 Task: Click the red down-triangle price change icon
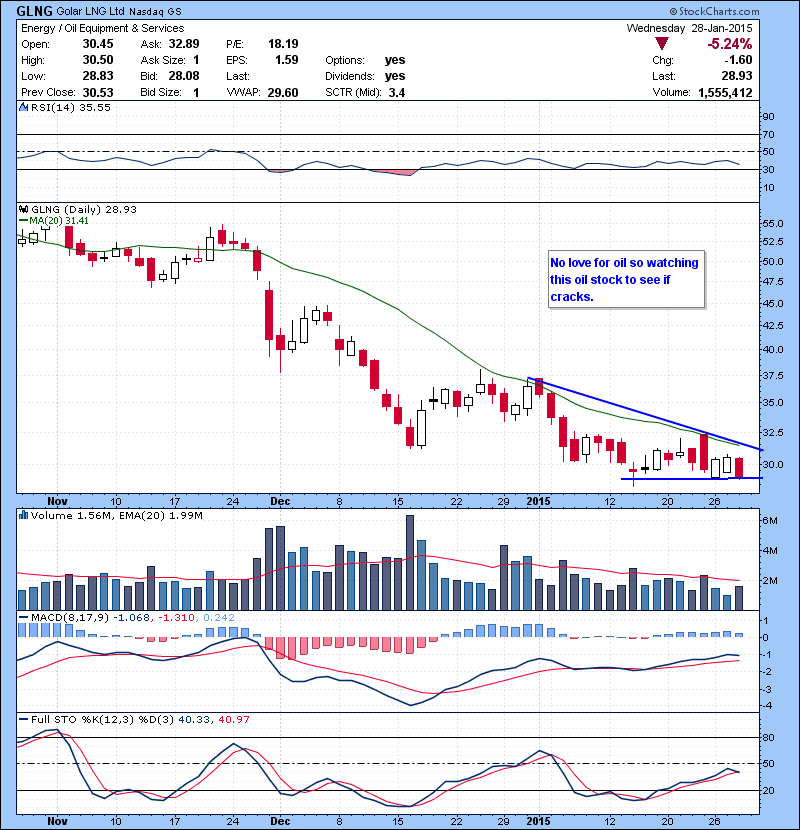click(x=661, y=43)
